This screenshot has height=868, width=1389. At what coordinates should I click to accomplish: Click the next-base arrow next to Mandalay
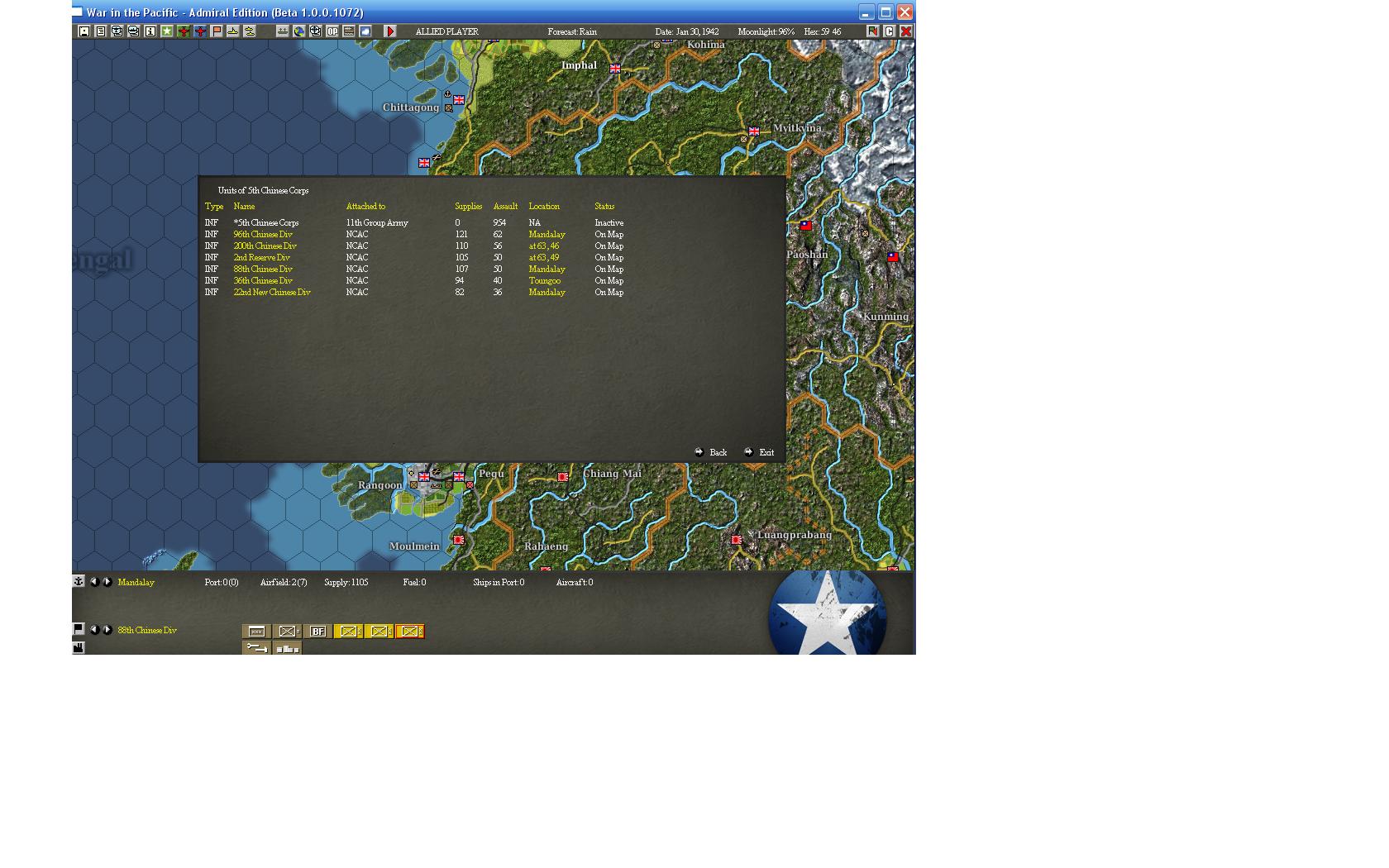(107, 582)
